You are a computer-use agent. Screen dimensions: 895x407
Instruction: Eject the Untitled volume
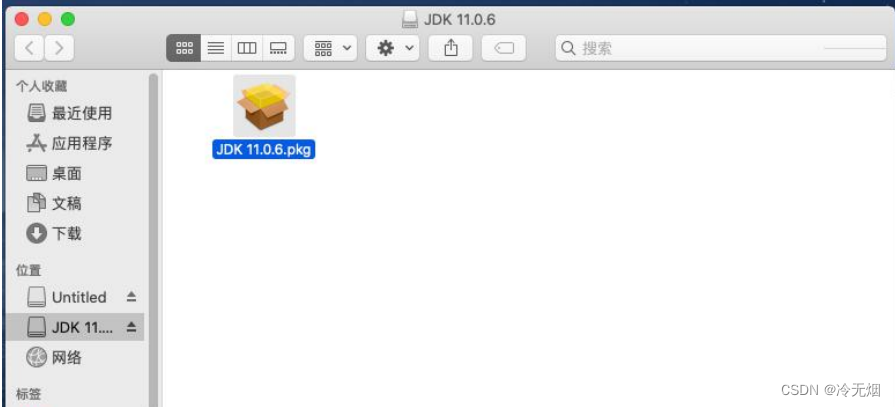pos(131,297)
